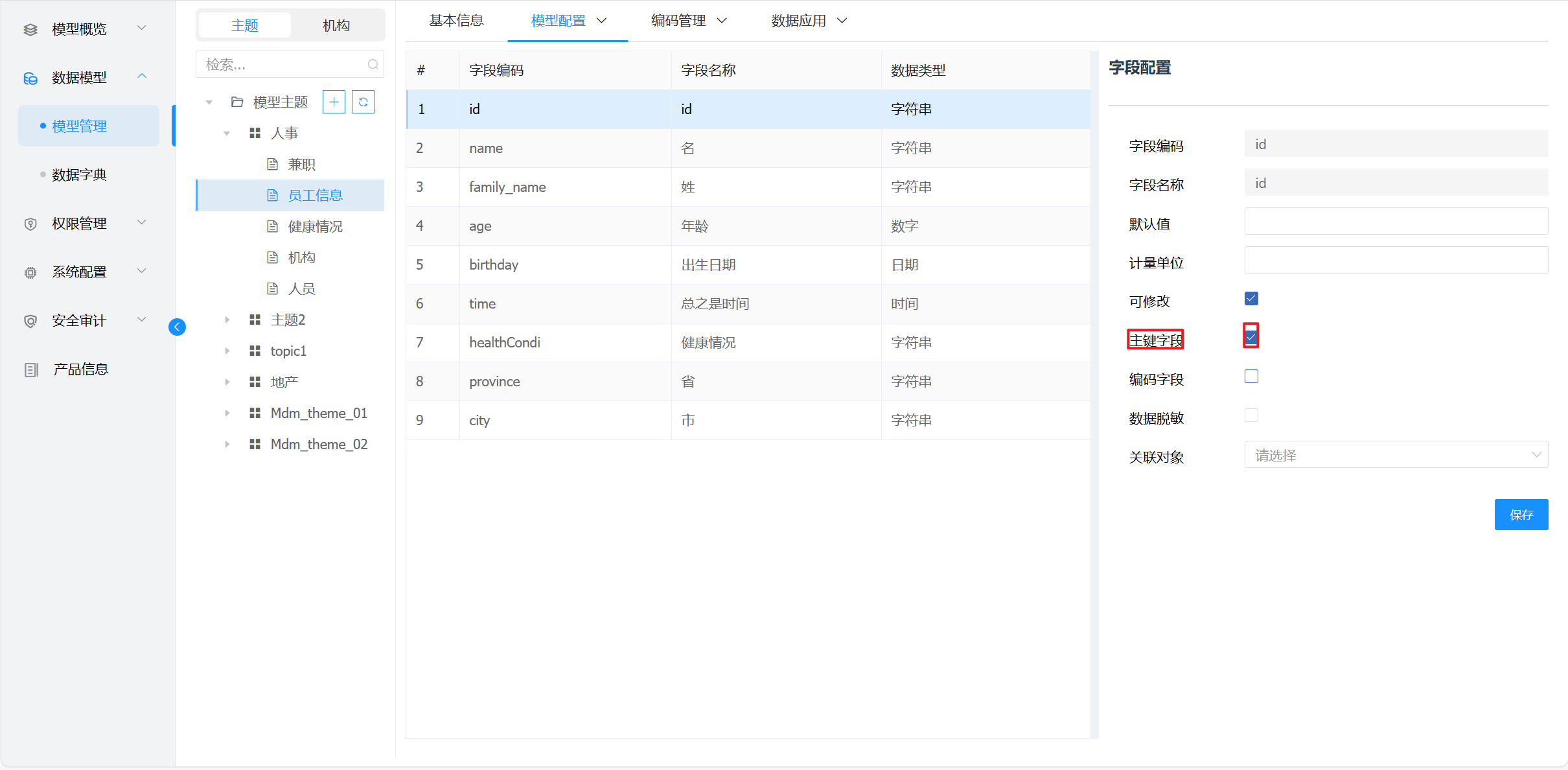
Task: Click the 保存 button
Action: (x=1521, y=515)
